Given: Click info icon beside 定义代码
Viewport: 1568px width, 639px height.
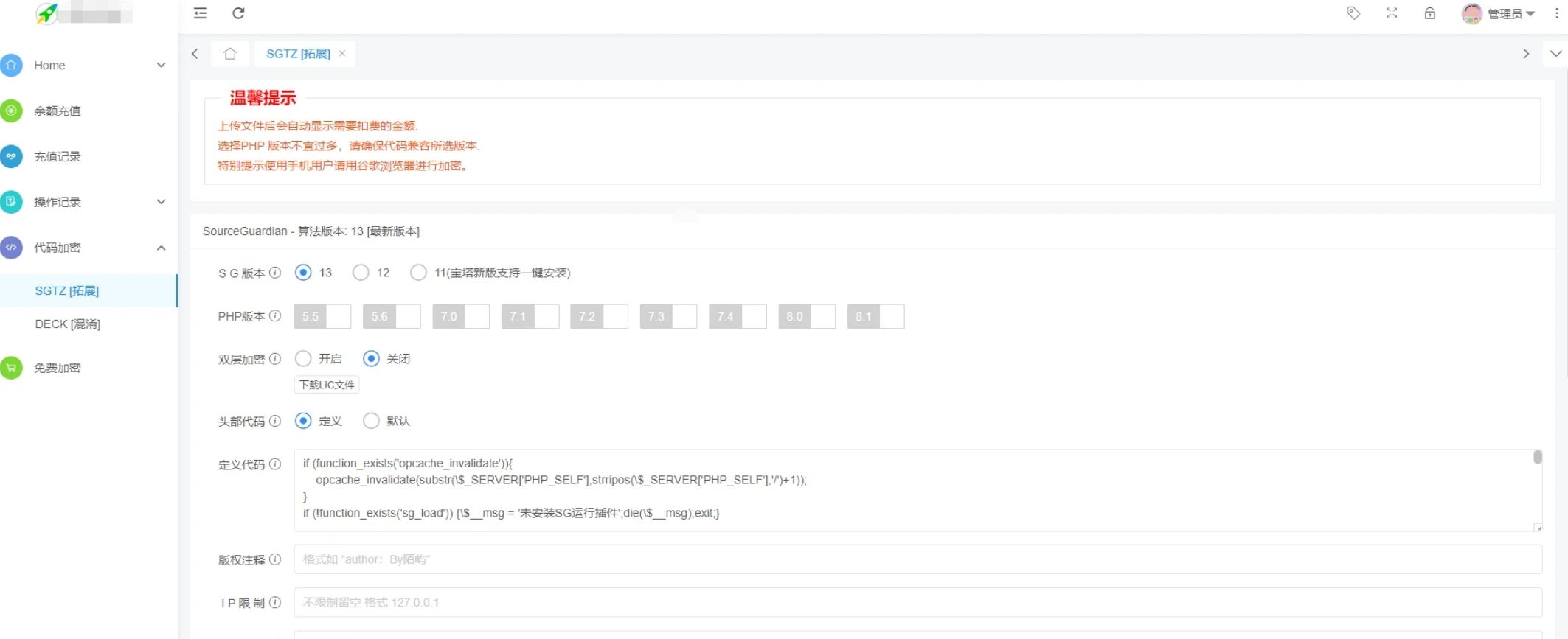Looking at the screenshot, I should 275,464.
